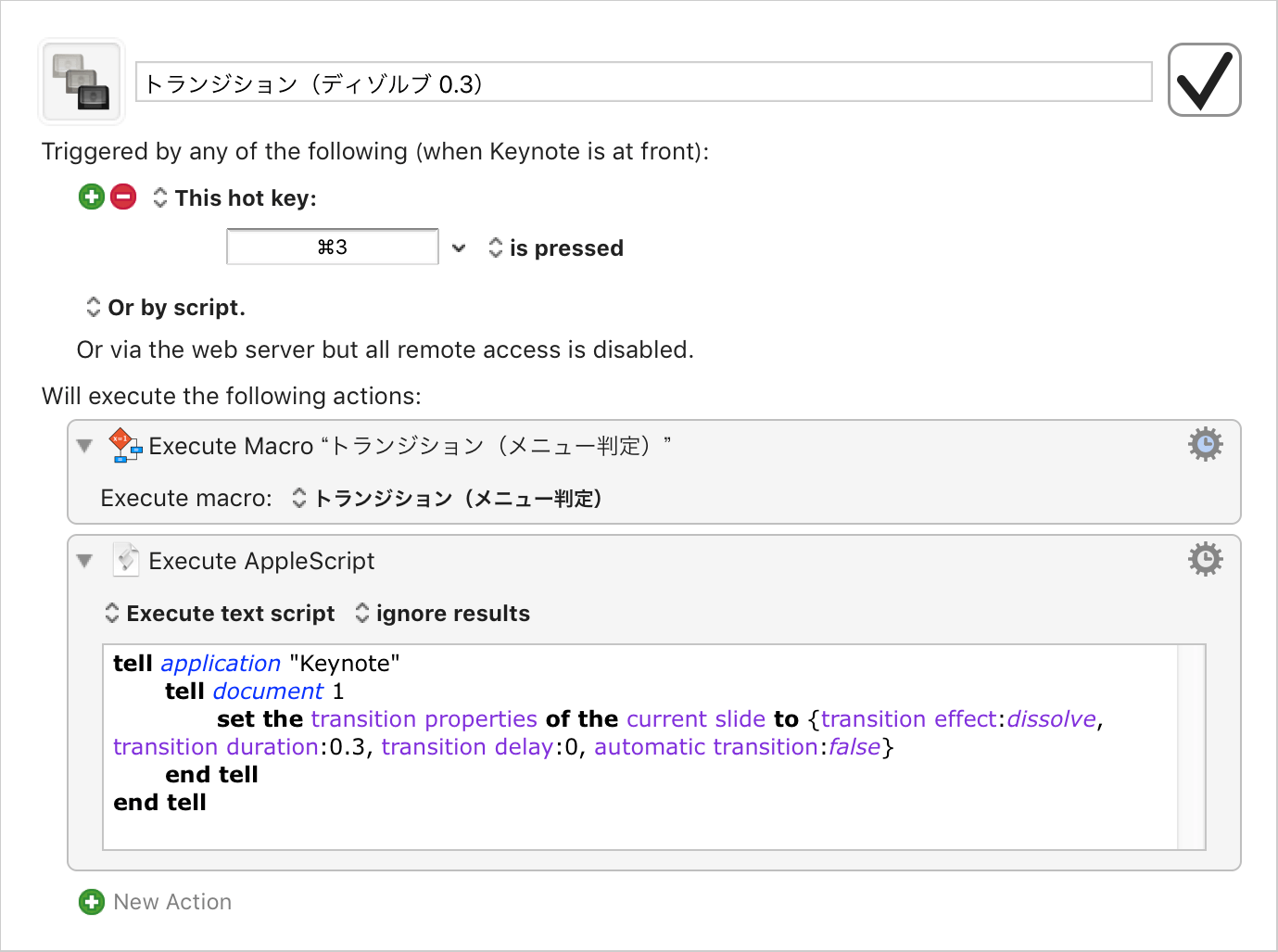Image resolution: width=1278 pixels, height=952 pixels.
Task: Add a New Action with plus icon
Action: click(92, 902)
